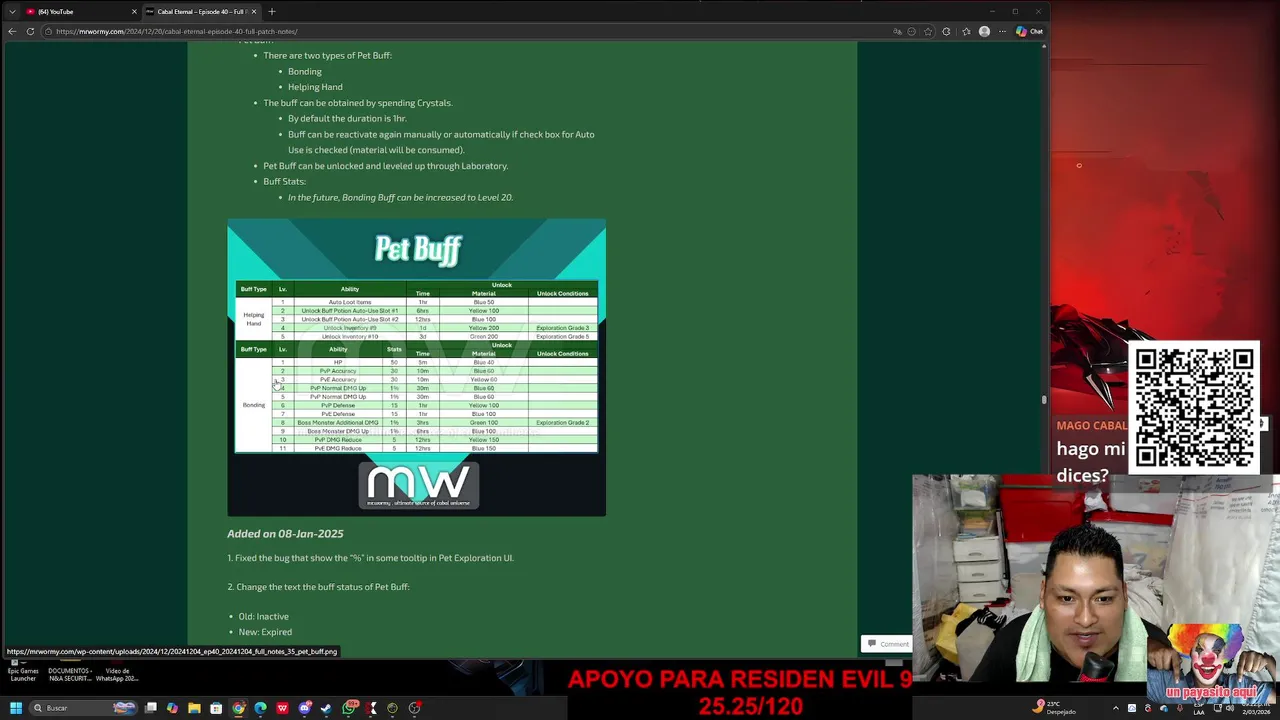Open WhatsApp from the taskbar
Screen dimensions: 1280x720
click(x=349, y=708)
